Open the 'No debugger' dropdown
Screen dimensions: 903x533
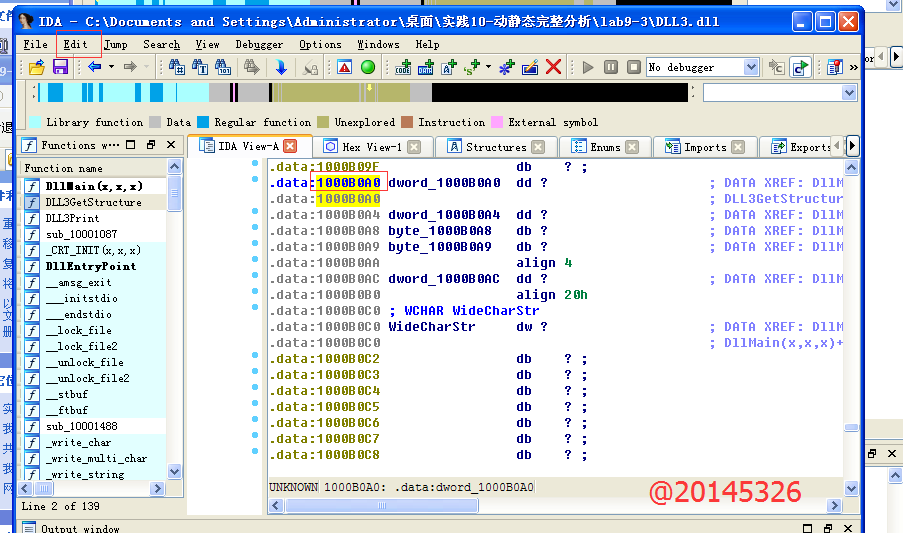point(751,67)
